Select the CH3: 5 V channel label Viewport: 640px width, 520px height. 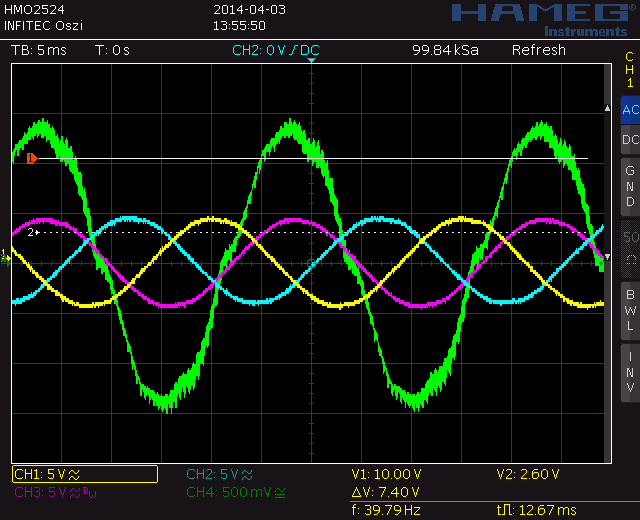click(x=56, y=493)
